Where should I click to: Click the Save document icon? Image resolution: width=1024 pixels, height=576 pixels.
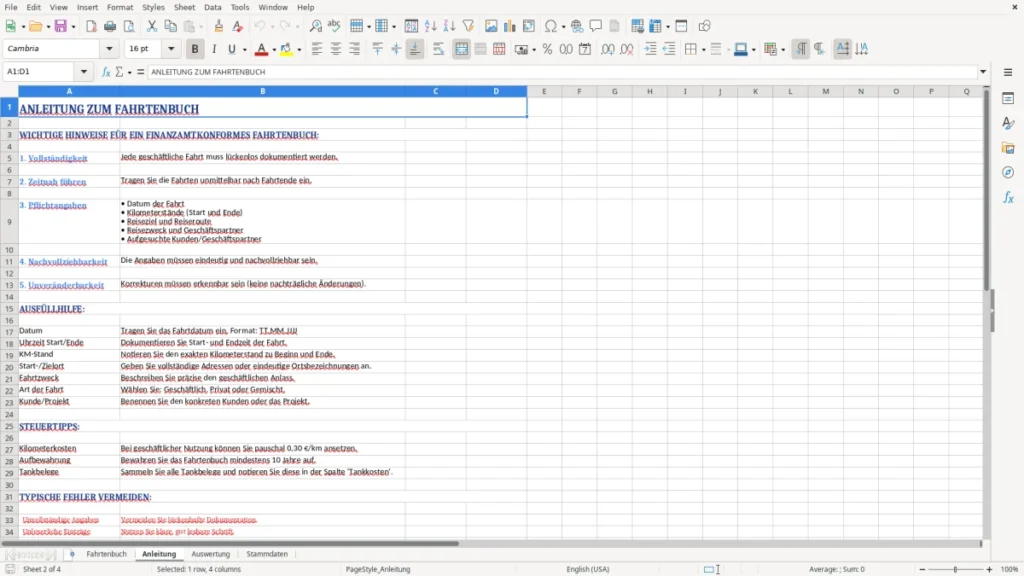[x=60, y=26]
